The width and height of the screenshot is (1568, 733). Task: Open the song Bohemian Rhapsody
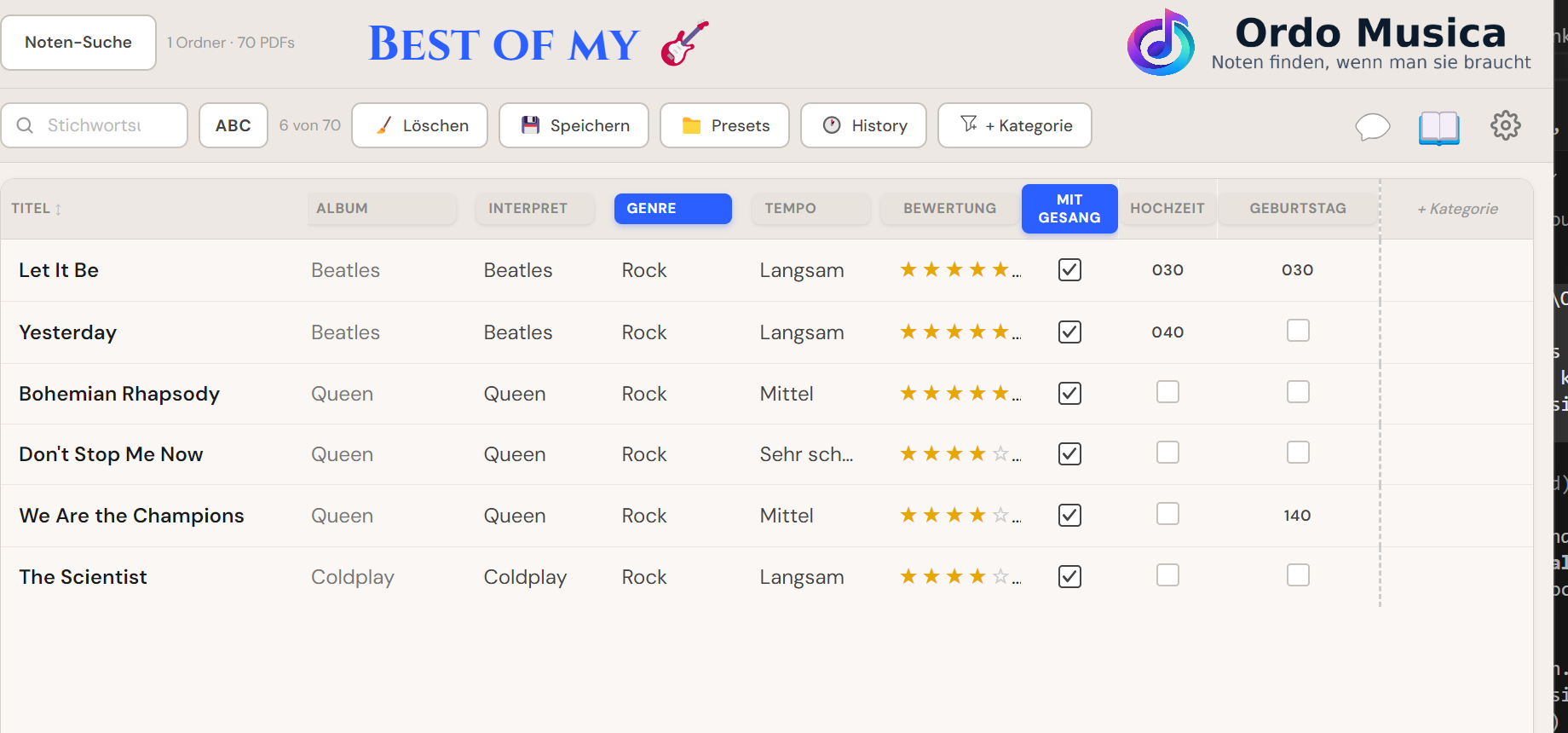point(119,394)
